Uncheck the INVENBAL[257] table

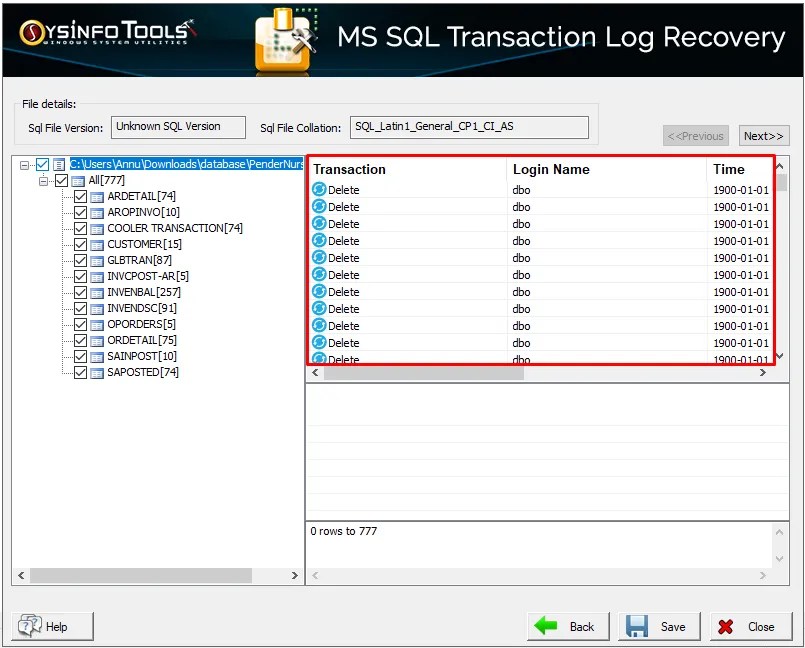pos(80,292)
